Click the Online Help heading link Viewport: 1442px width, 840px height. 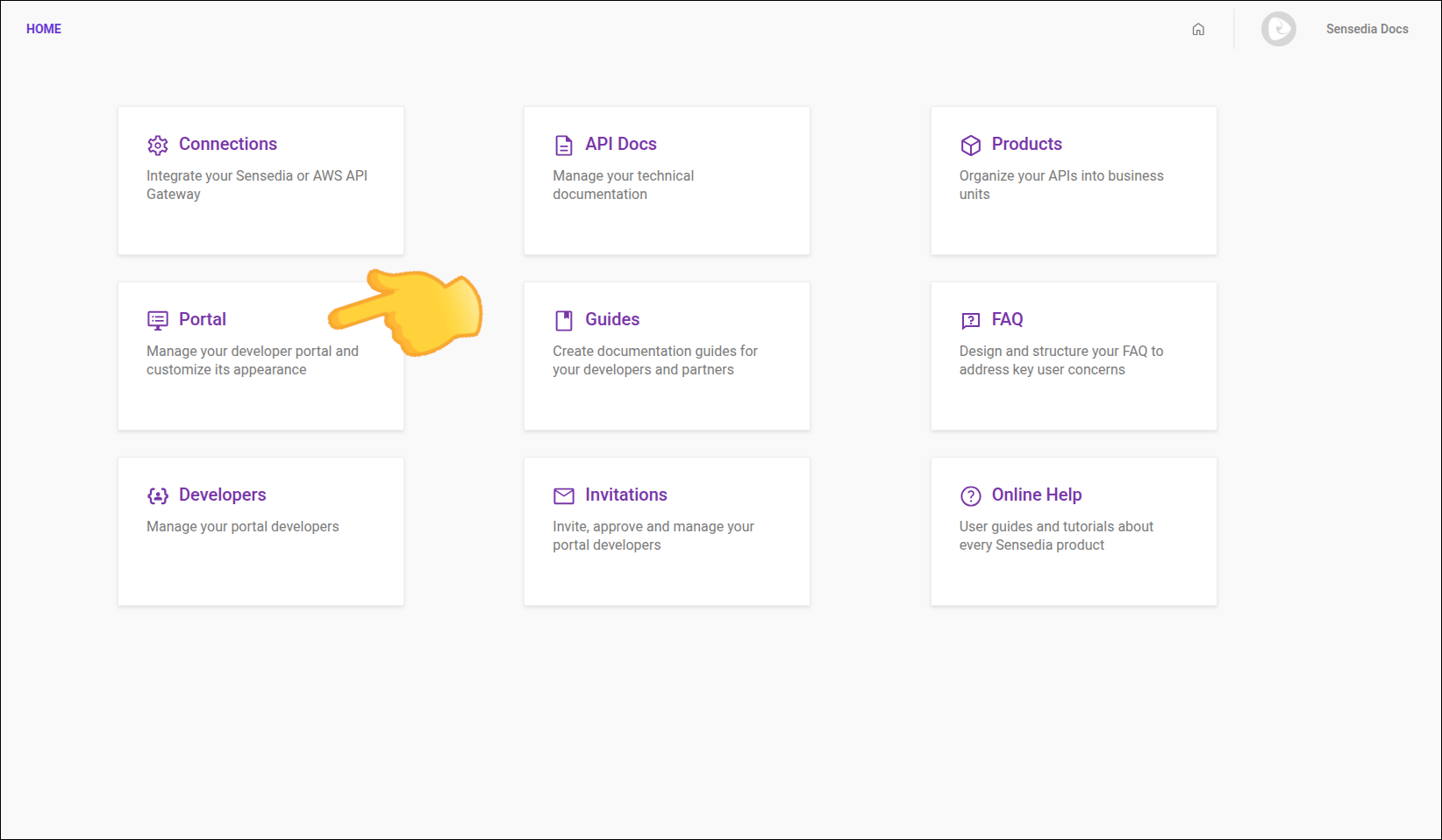[1036, 495]
